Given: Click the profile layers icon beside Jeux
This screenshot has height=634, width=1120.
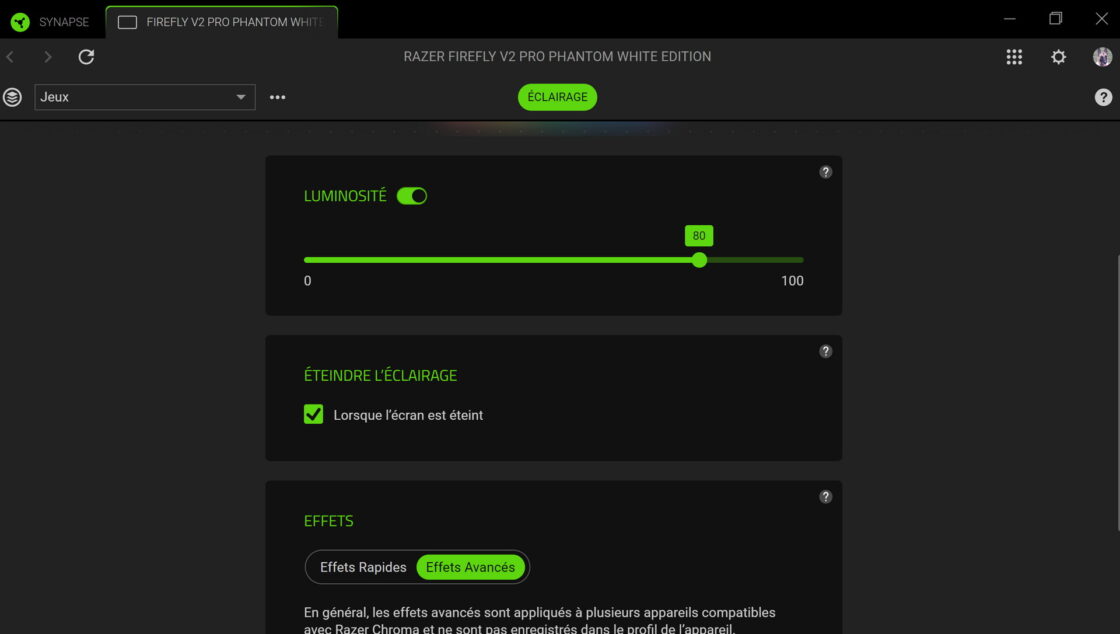Looking at the screenshot, I should (12, 97).
